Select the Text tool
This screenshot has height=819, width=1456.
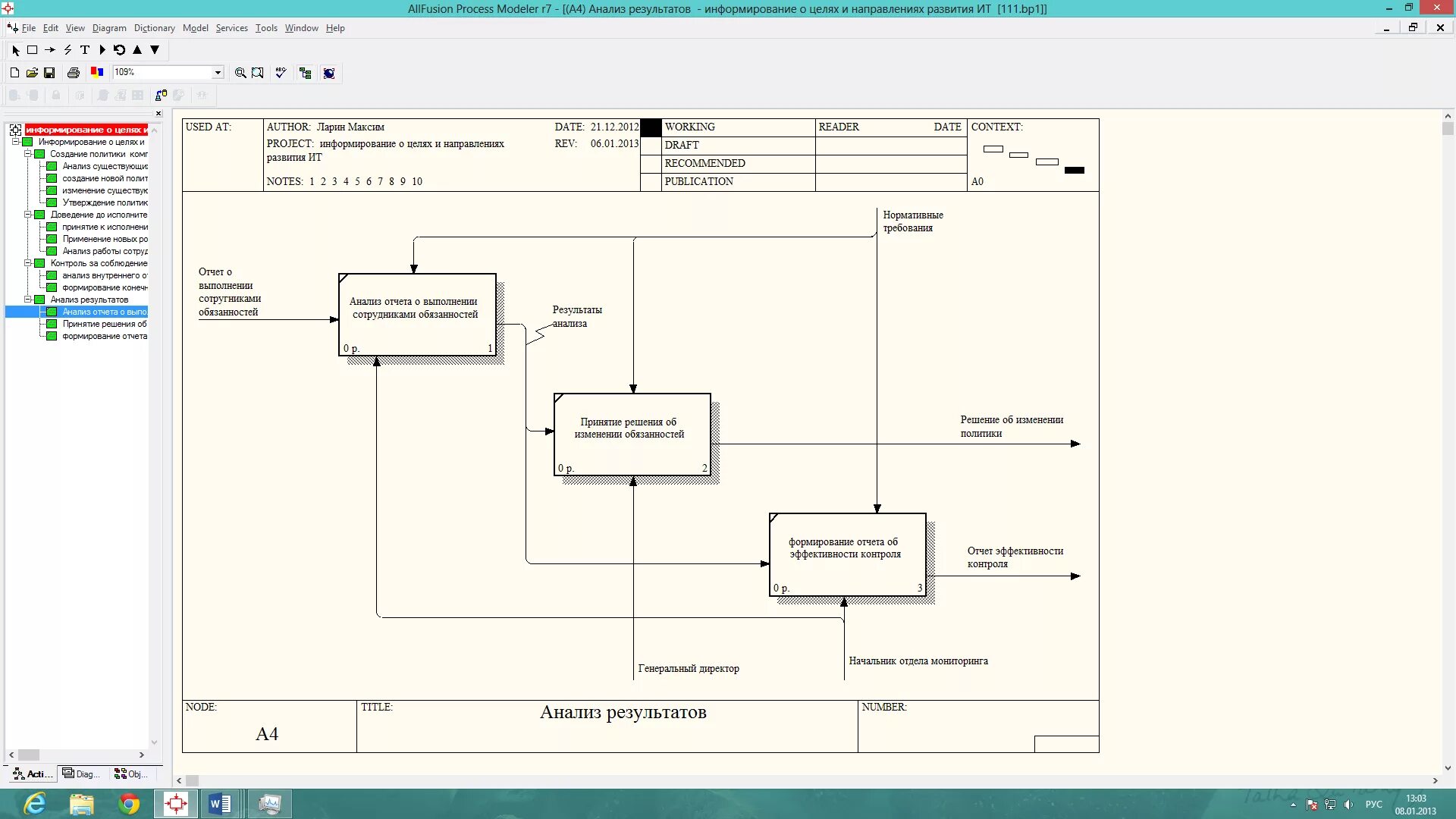pyautogui.click(x=85, y=50)
